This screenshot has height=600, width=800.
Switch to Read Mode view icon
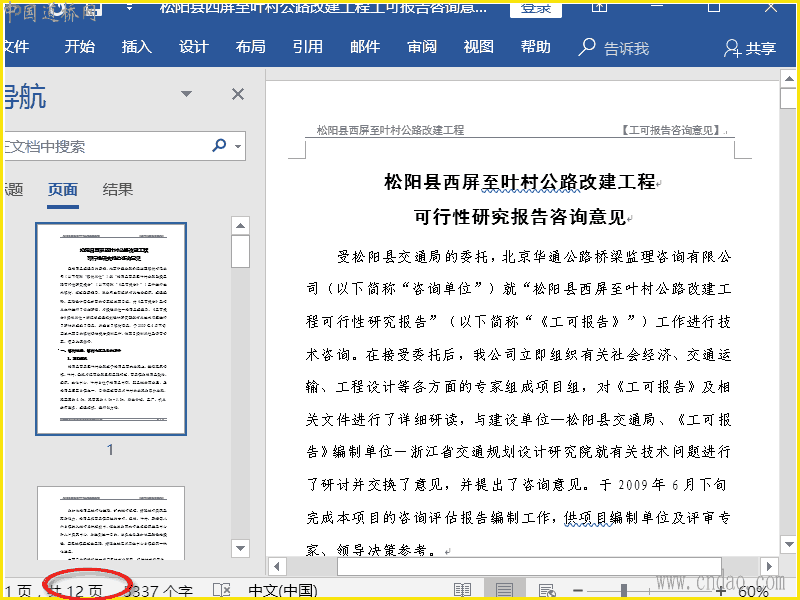(x=462, y=590)
